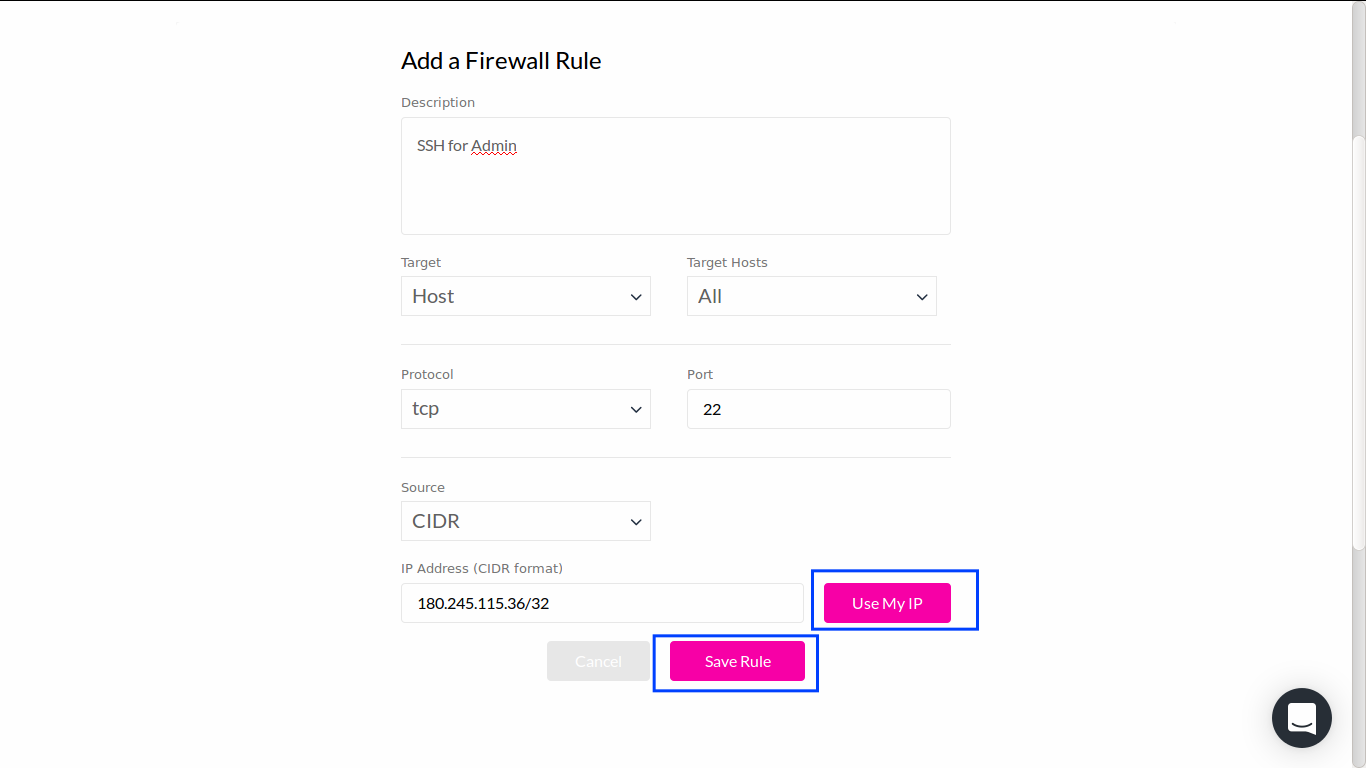Expand Protocol options using its chevron

636,408
